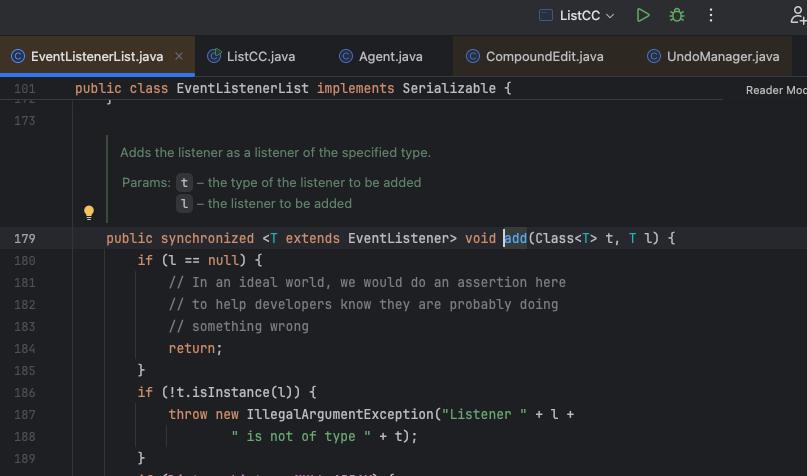807x476 pixels.
Task: Click line number 179 in the gutter
Action: click(24, 239)
